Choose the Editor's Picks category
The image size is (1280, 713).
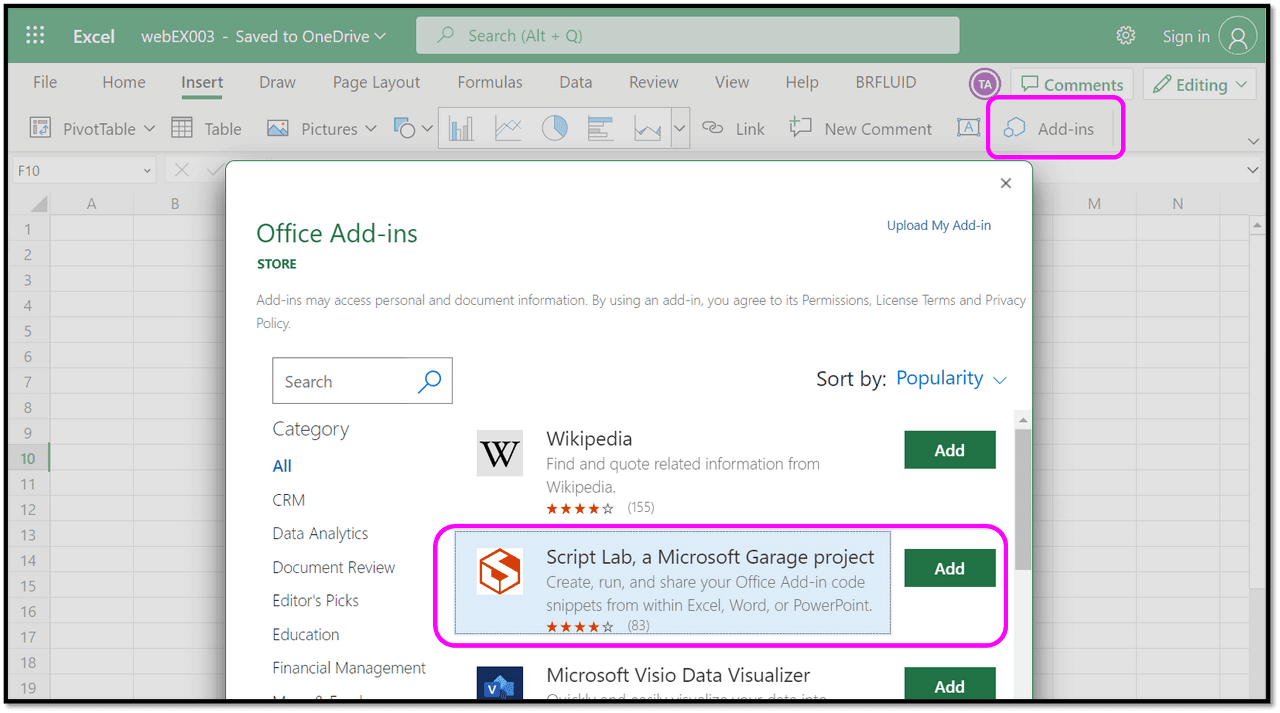[316, 600]
